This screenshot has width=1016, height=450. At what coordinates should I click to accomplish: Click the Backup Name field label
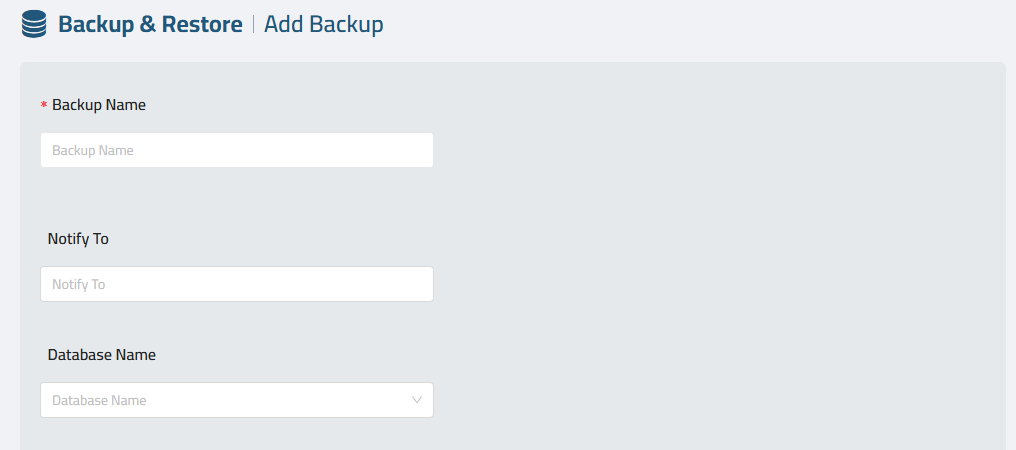(99, 105)
